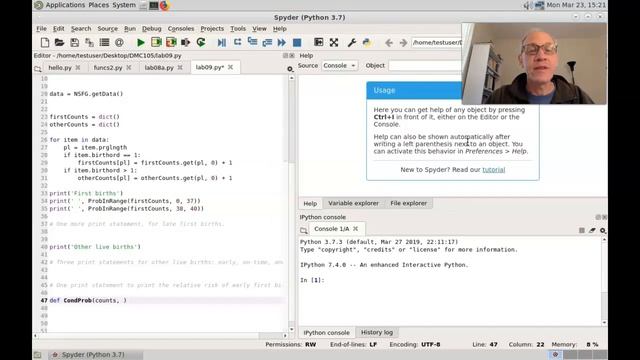Open the Places system menu
Viewport: 640px width, 360px height.
click(99, 5)
